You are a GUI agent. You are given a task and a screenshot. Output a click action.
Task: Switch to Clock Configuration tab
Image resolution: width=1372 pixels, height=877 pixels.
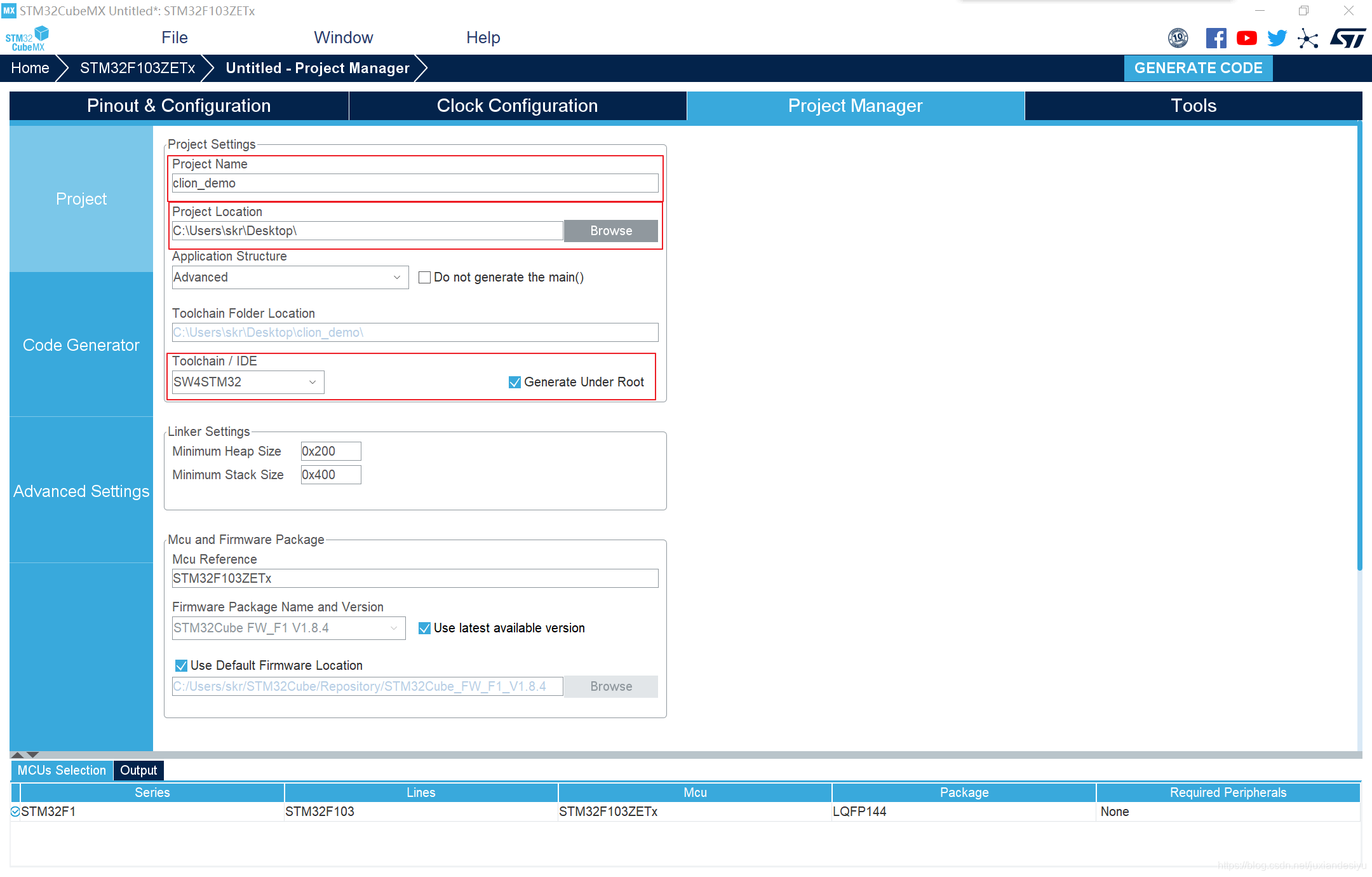pyautogui.click(x=517, y=105)
